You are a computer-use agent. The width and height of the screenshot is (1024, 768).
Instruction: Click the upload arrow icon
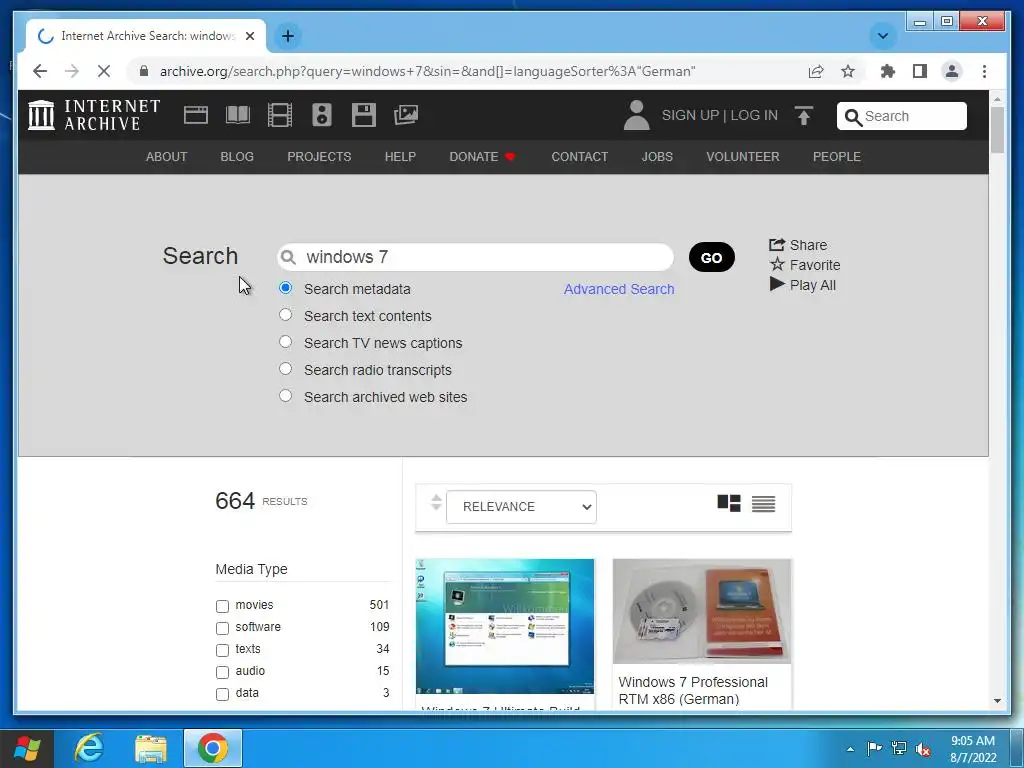(804, 116)
